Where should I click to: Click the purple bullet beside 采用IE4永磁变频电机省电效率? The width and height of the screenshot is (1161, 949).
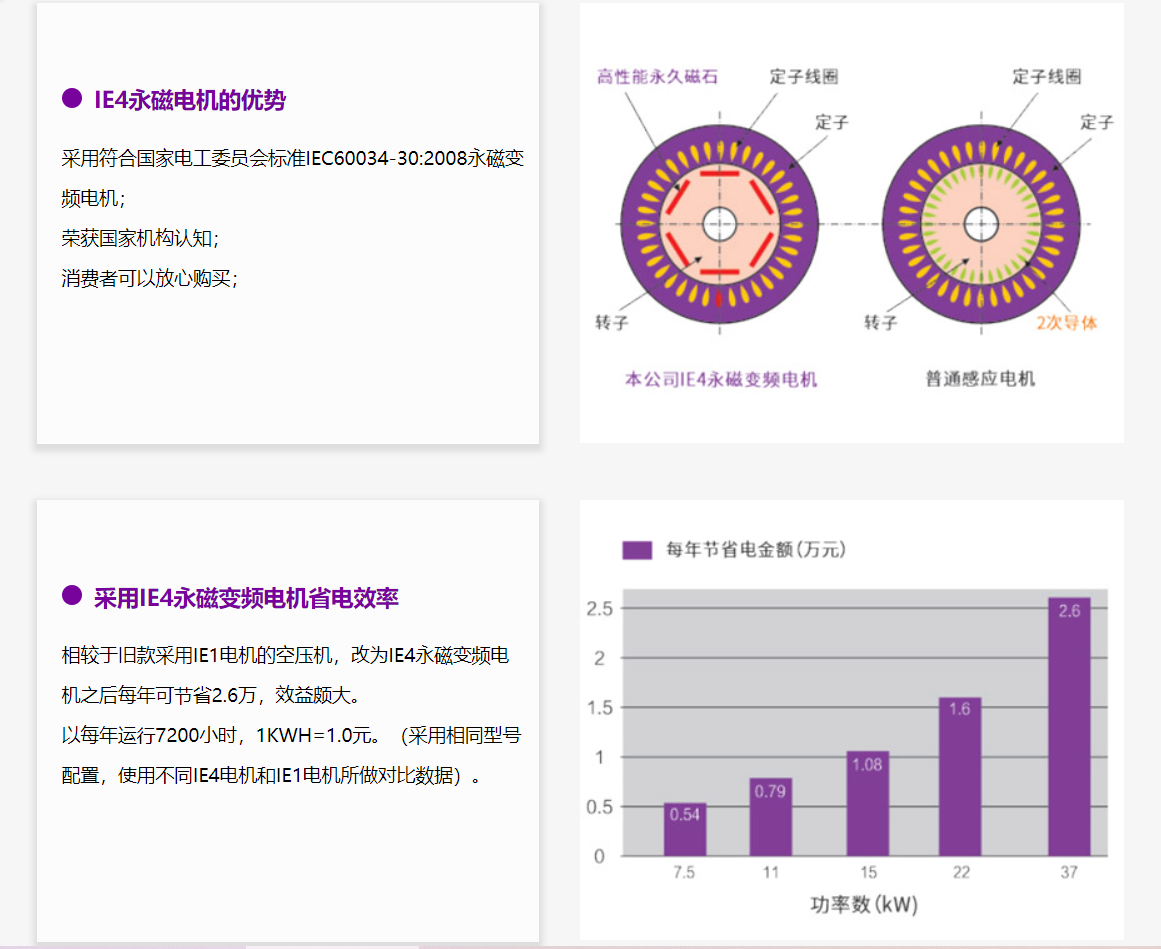pyautogui.click(x=72, y=596)
